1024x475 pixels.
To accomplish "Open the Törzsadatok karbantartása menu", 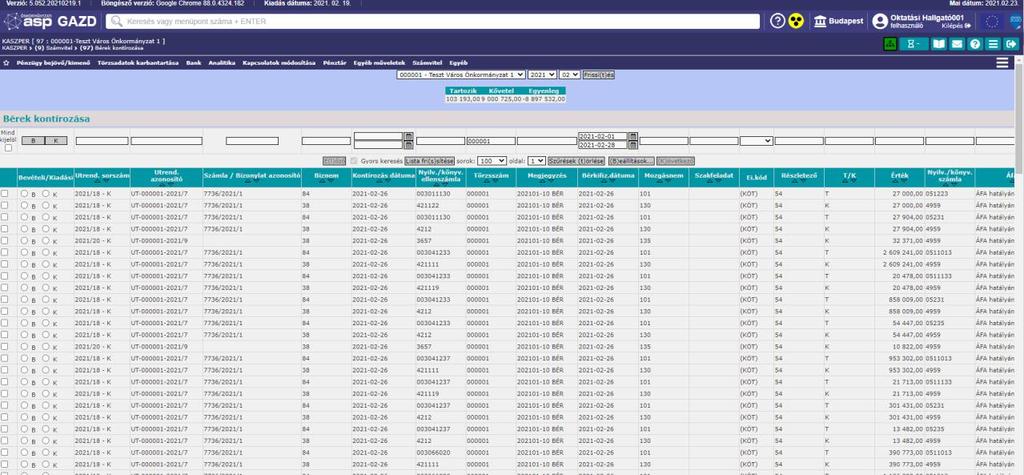I will [x=138, y=63].
